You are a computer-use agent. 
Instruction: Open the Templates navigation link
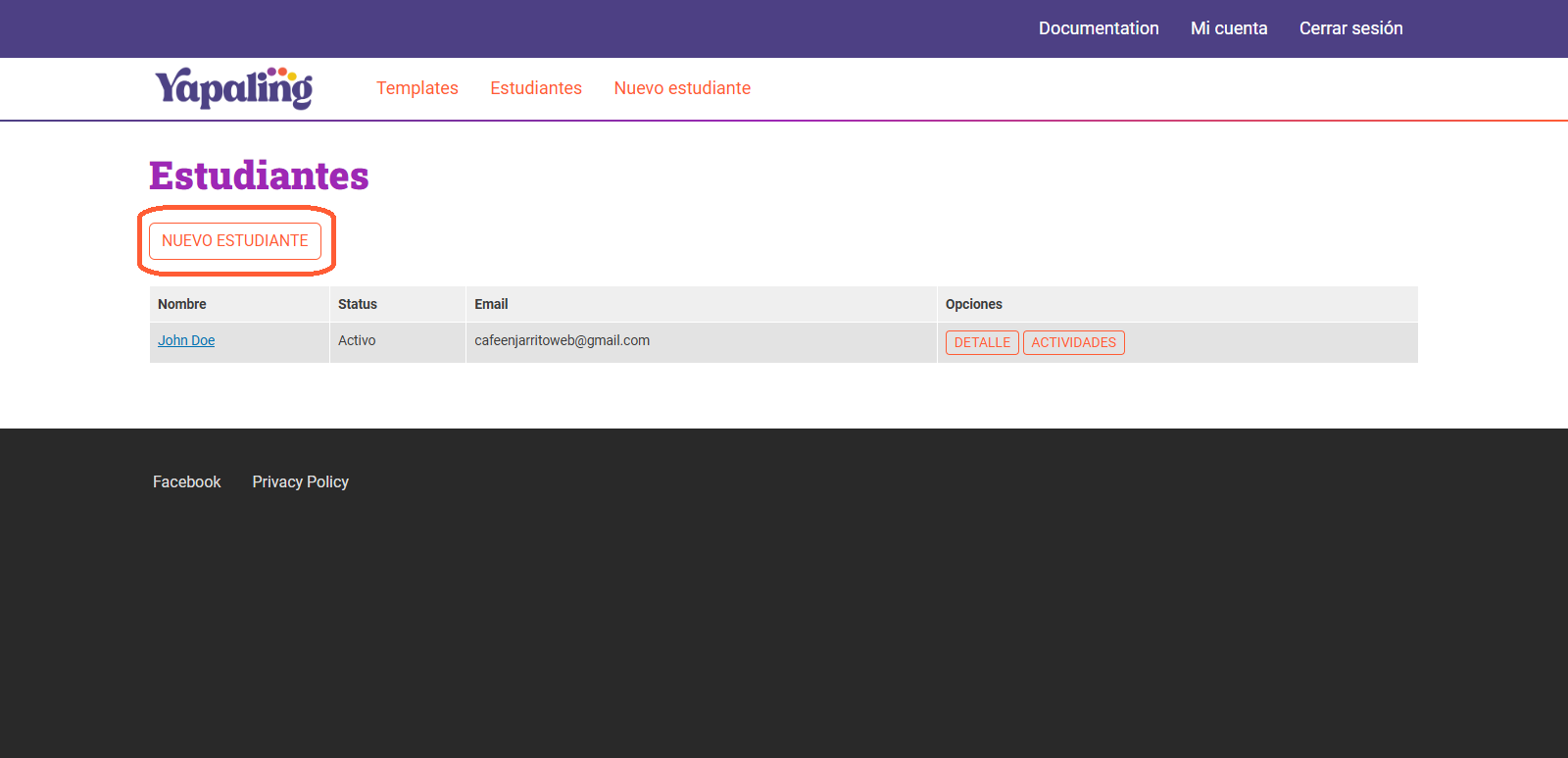click(417, 88)
